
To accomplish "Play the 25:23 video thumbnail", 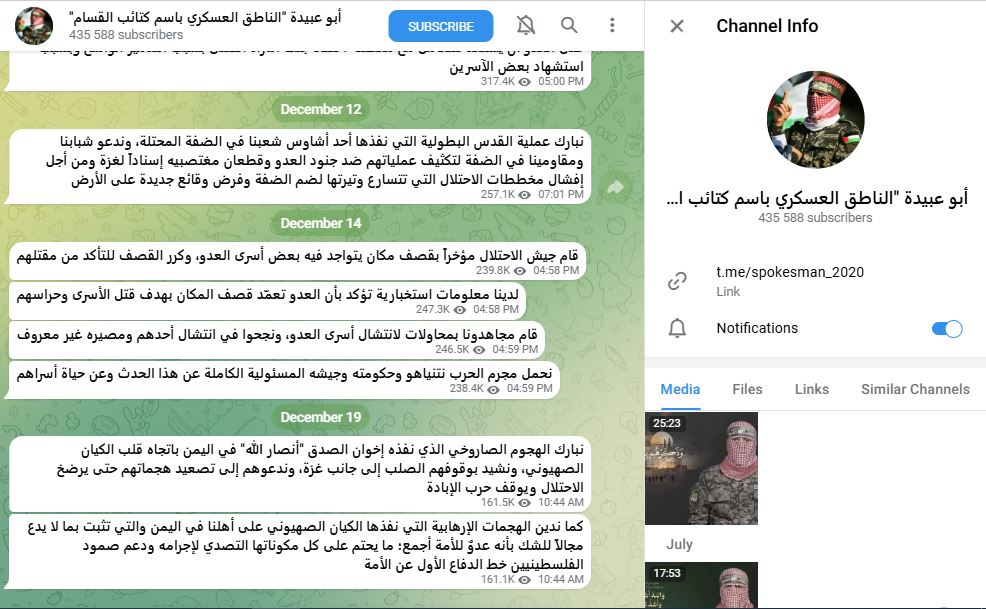I will [701, 468].
